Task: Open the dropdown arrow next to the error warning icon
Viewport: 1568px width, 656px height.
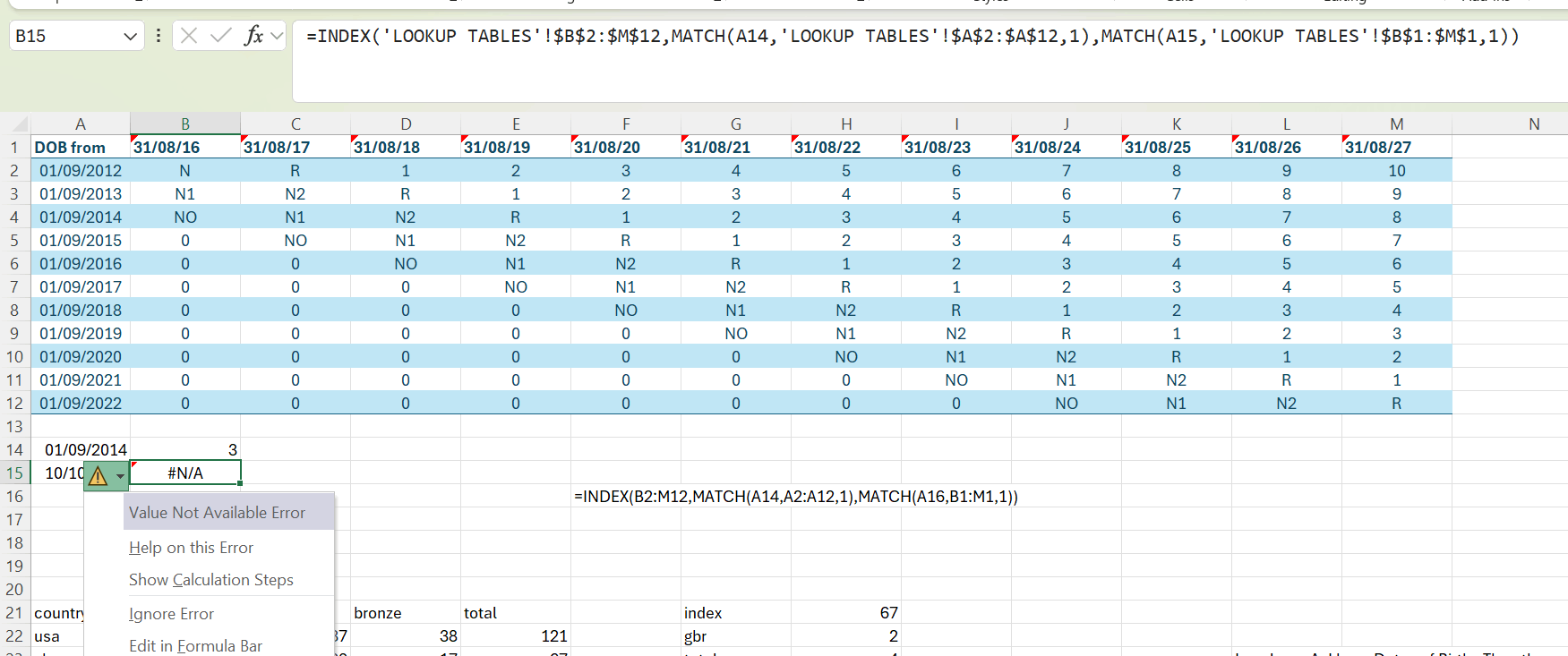Action: pyautogui.click(x=120, y=476)
